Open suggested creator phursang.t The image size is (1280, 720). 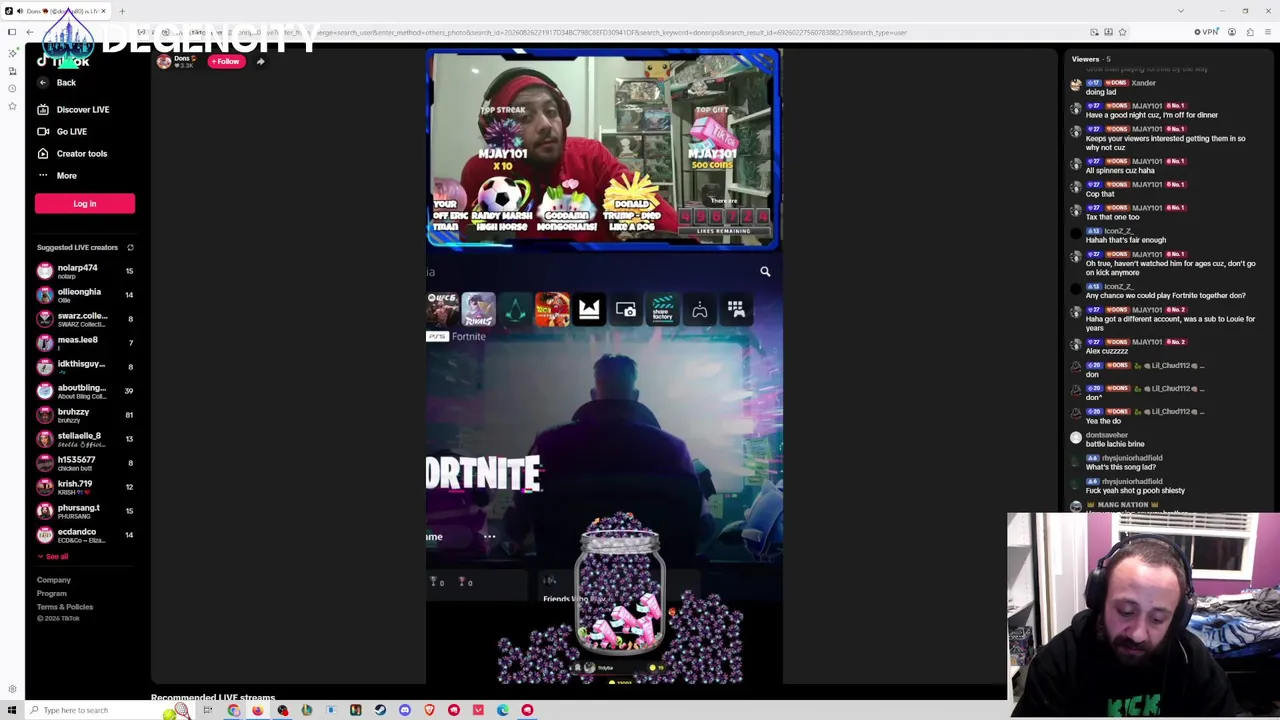85,511
